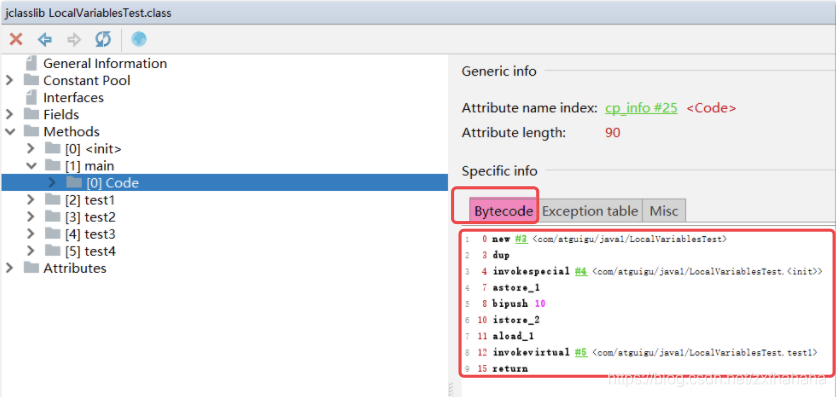836x397 pixels.
Task: Select the [2] test1 tree row
Action: tap(90, 200)
